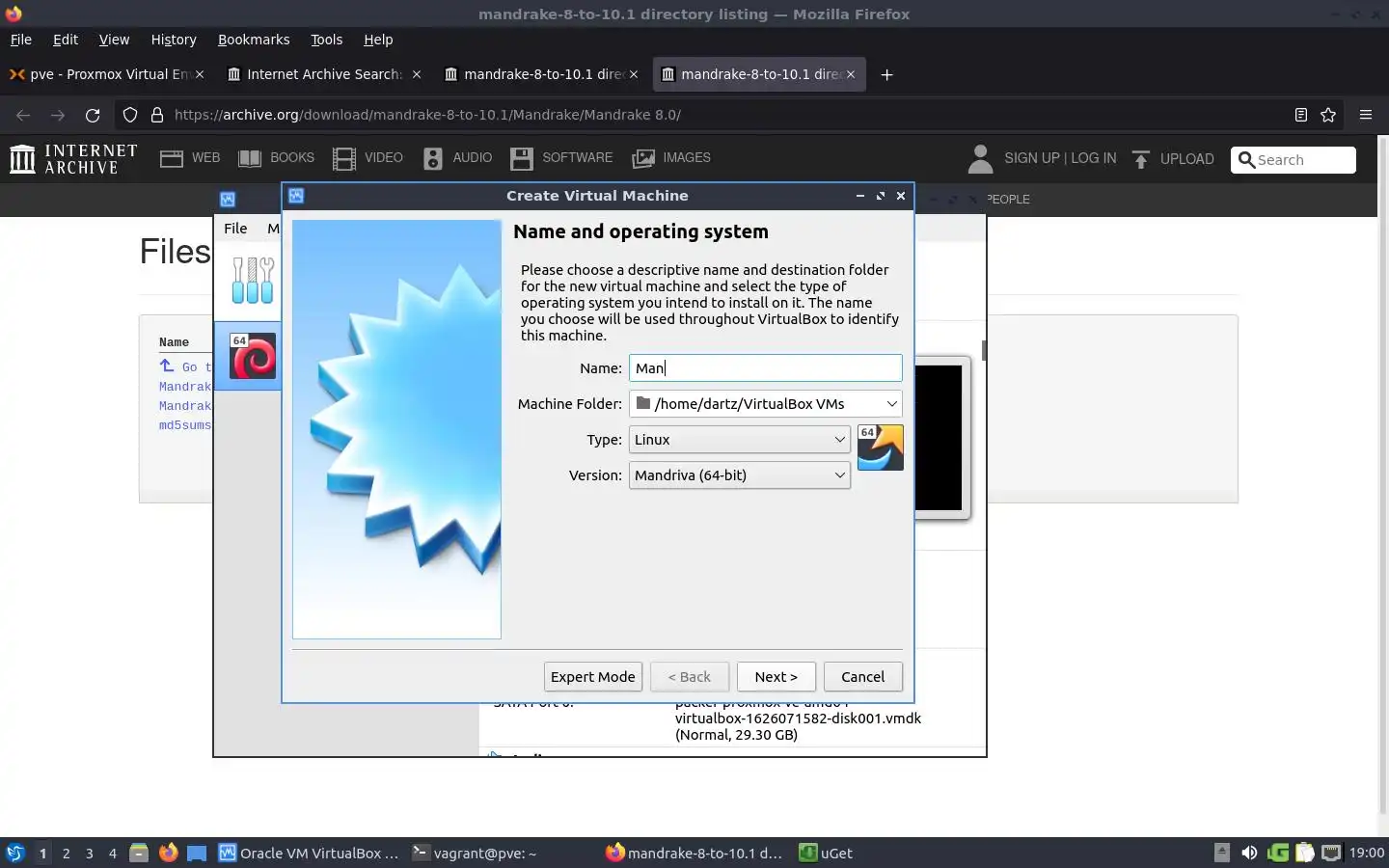
Task: Switch to workspace 4 in the taskbar
Action: click(113, 853)
